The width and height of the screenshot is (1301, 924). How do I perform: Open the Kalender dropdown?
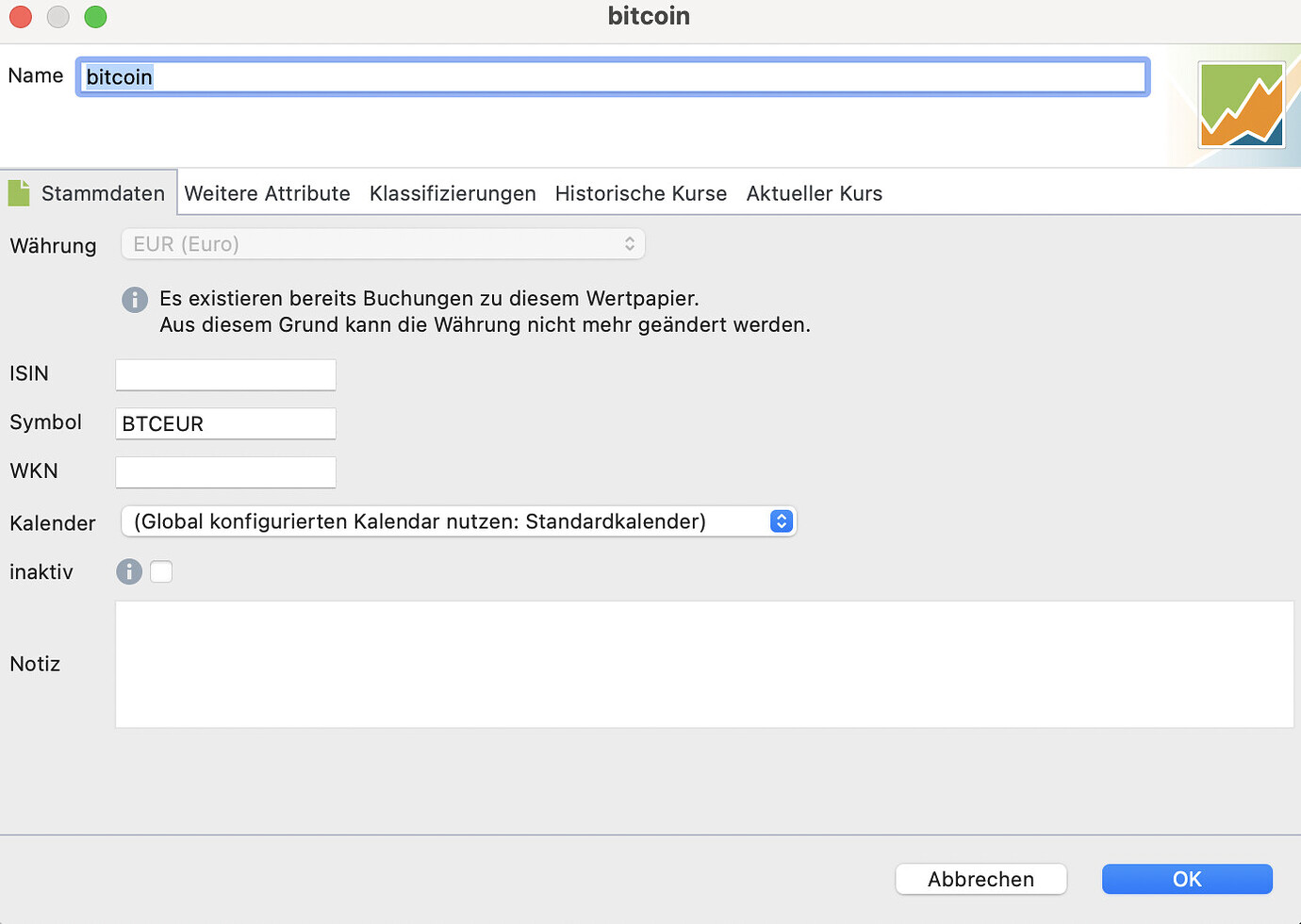click(459, 521)
